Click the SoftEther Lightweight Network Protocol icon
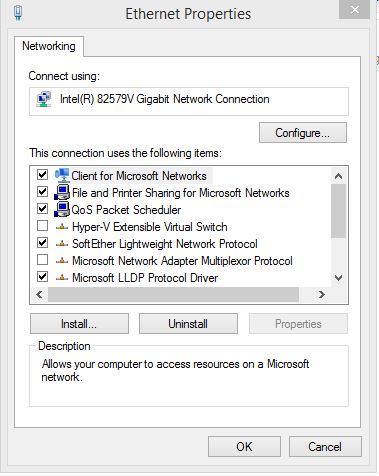The height and width of the screenshot is (476, 379). [62, 244]
